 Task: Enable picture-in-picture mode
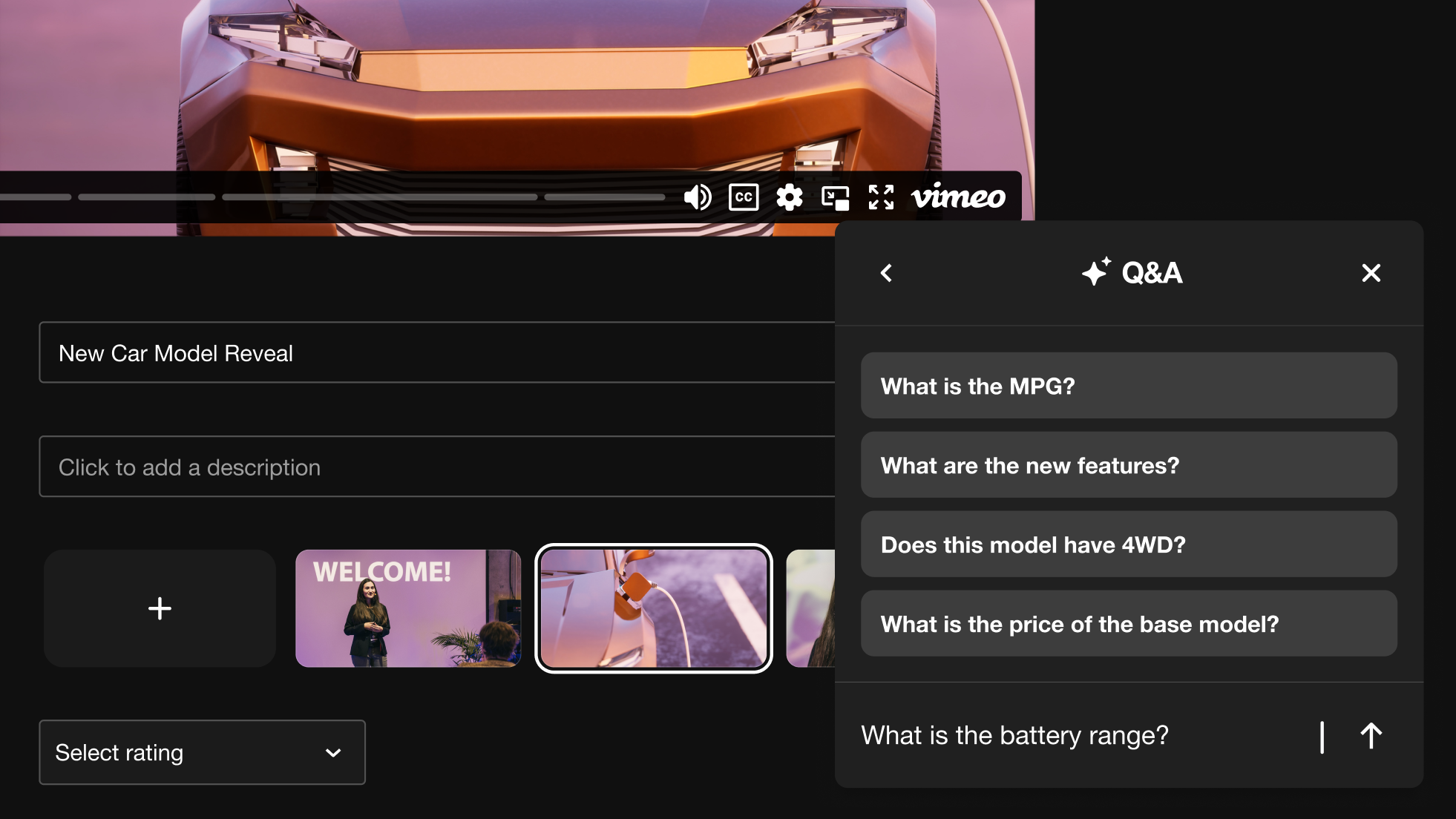[x=835, y=198]
